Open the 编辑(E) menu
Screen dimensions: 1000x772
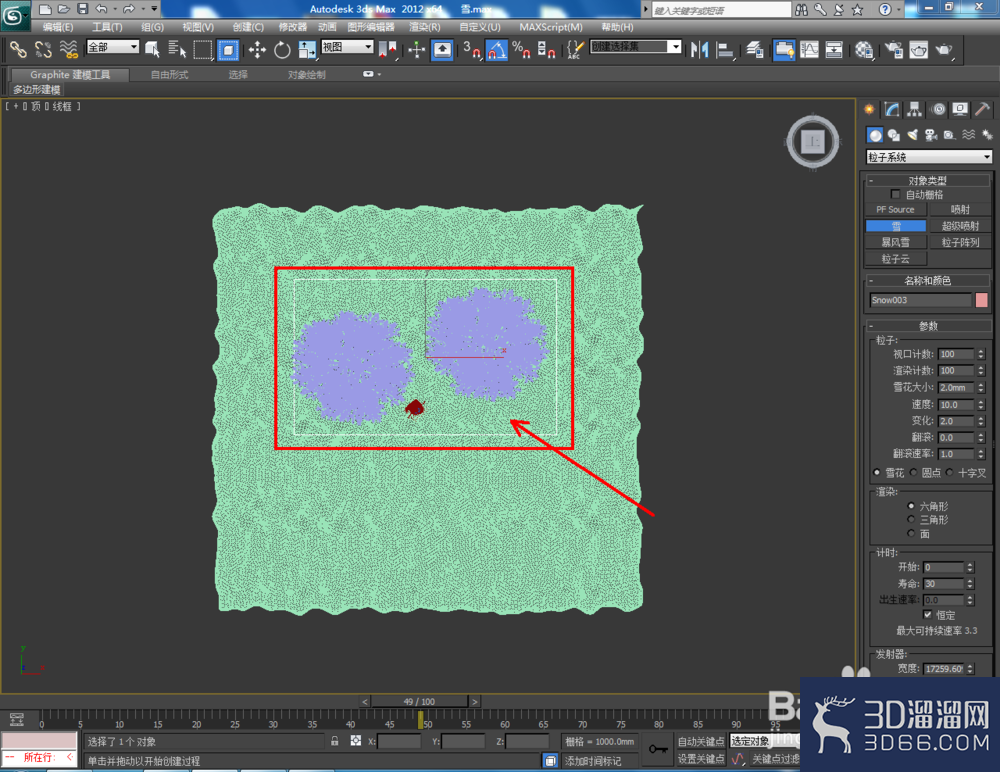[x=57, y=27]
